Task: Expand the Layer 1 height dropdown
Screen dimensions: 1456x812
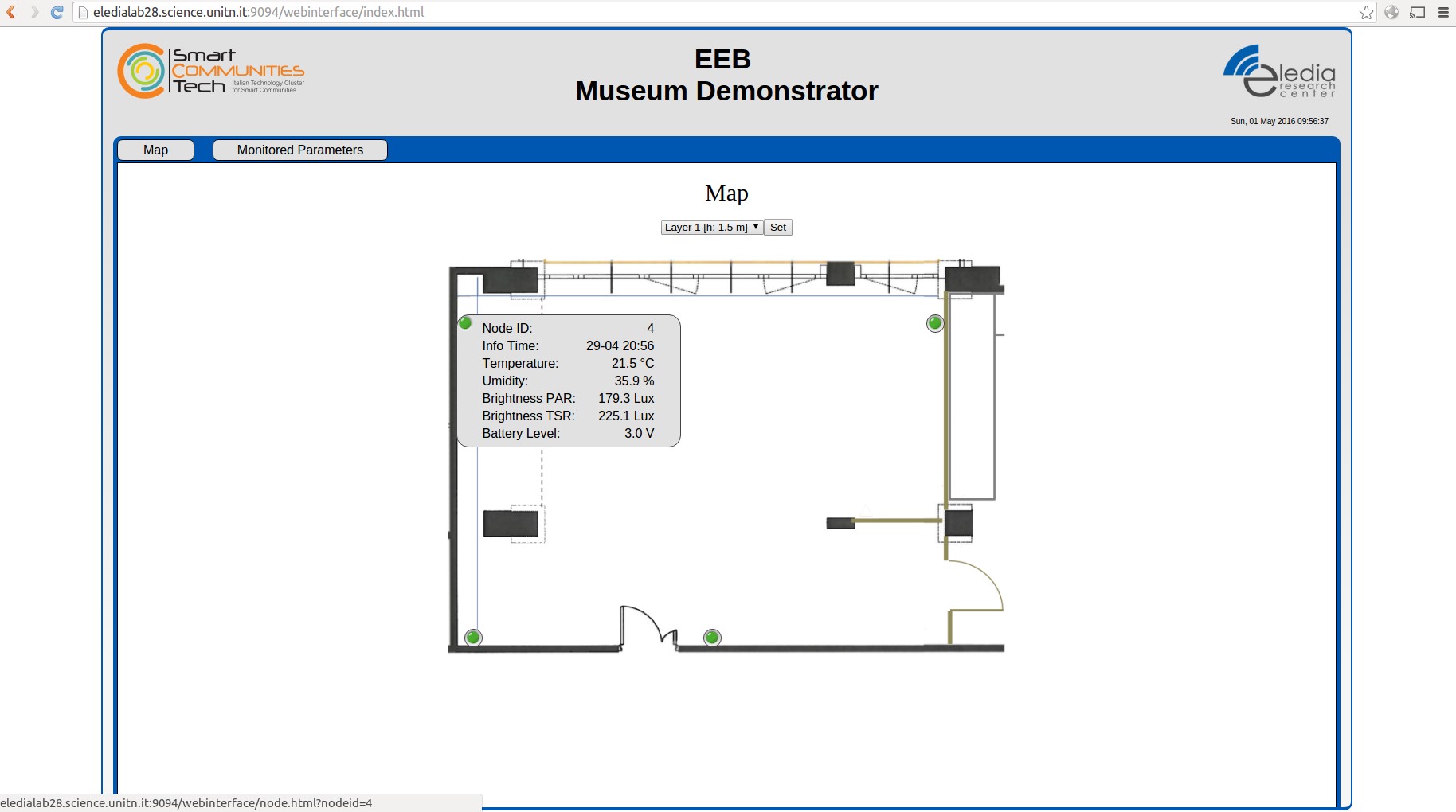Action: pyautogui.click(x=711, y=227)
